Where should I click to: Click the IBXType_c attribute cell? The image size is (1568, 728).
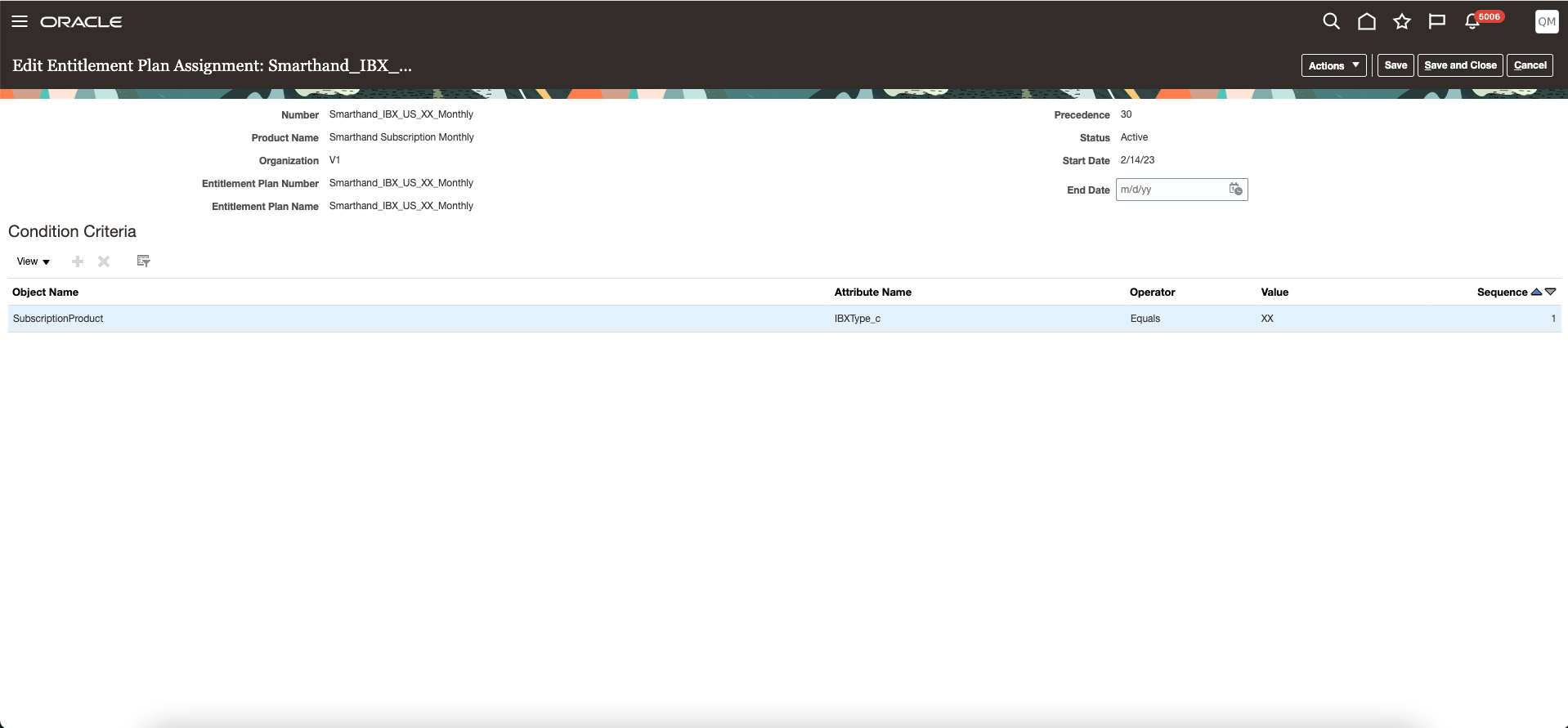(x=857, y=319)
